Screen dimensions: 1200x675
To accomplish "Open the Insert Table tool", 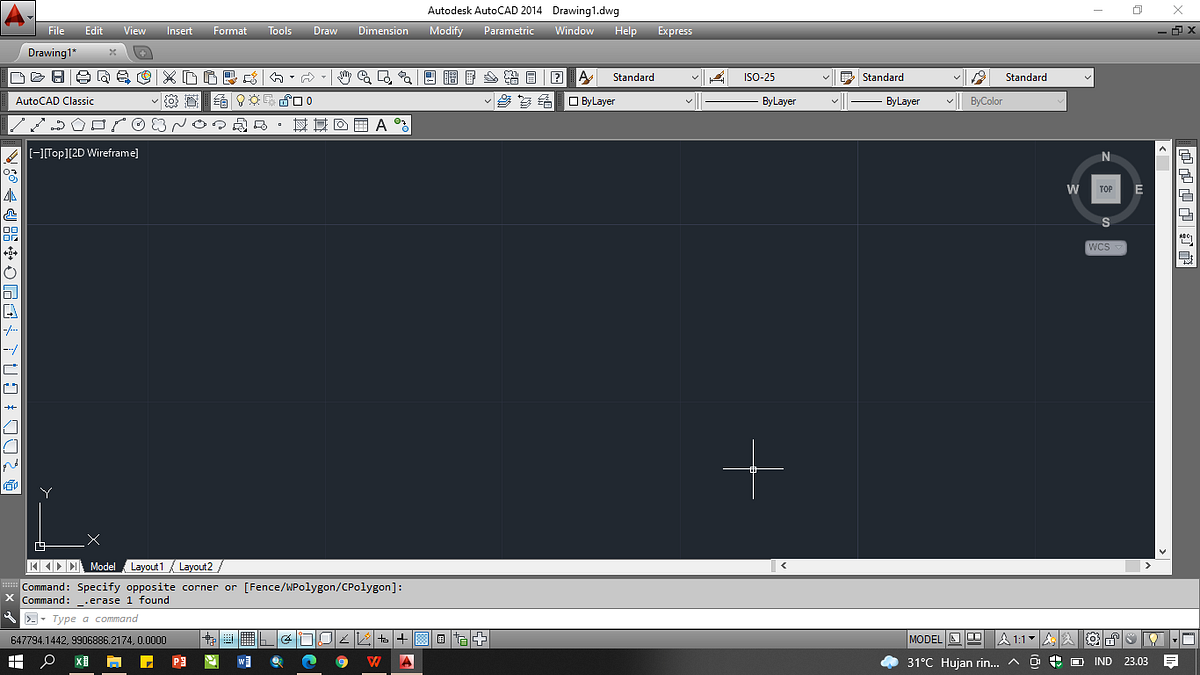I will (361, 124).
